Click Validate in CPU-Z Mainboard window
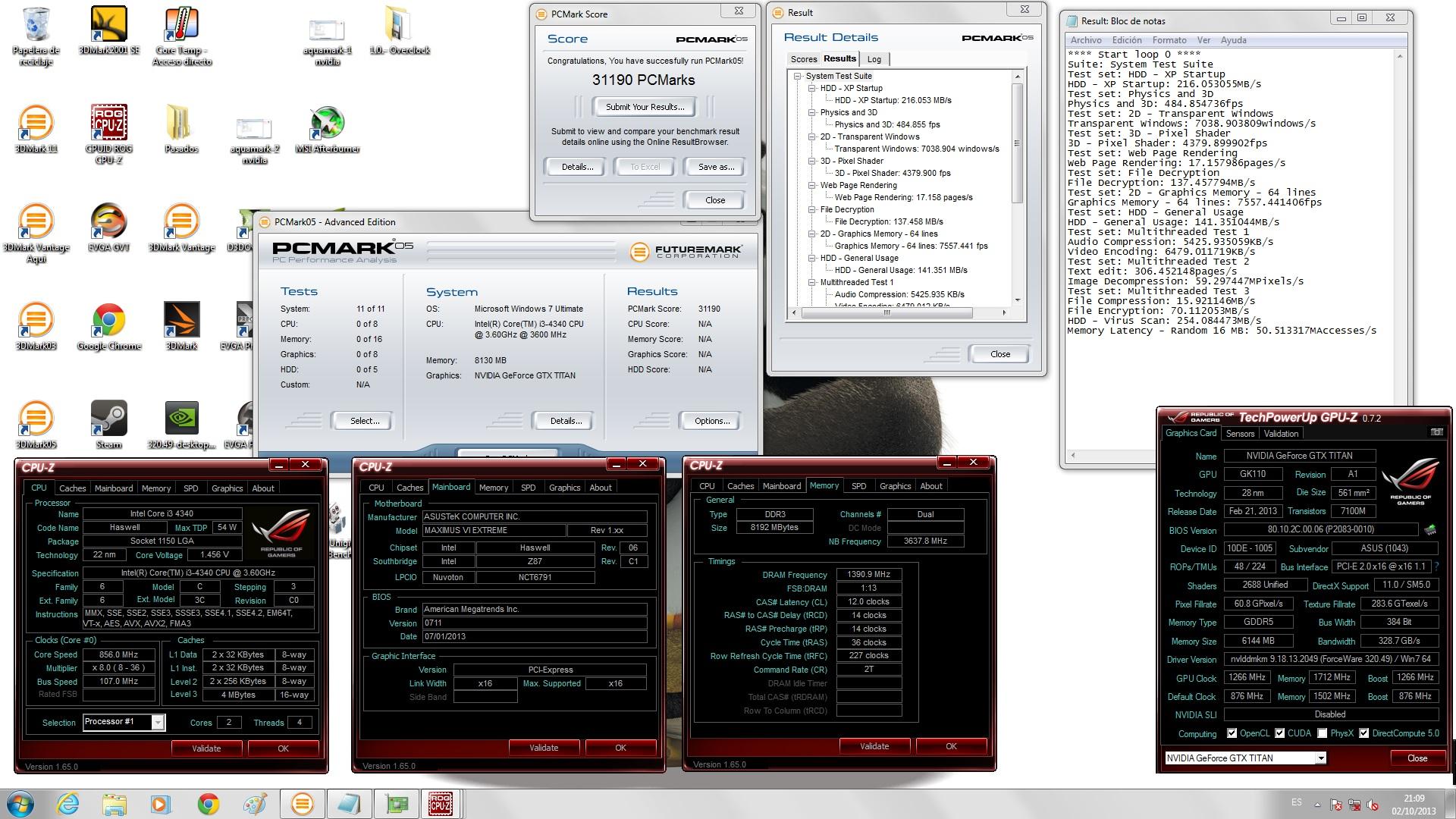 pyautogui.click(x=543, y=748)
